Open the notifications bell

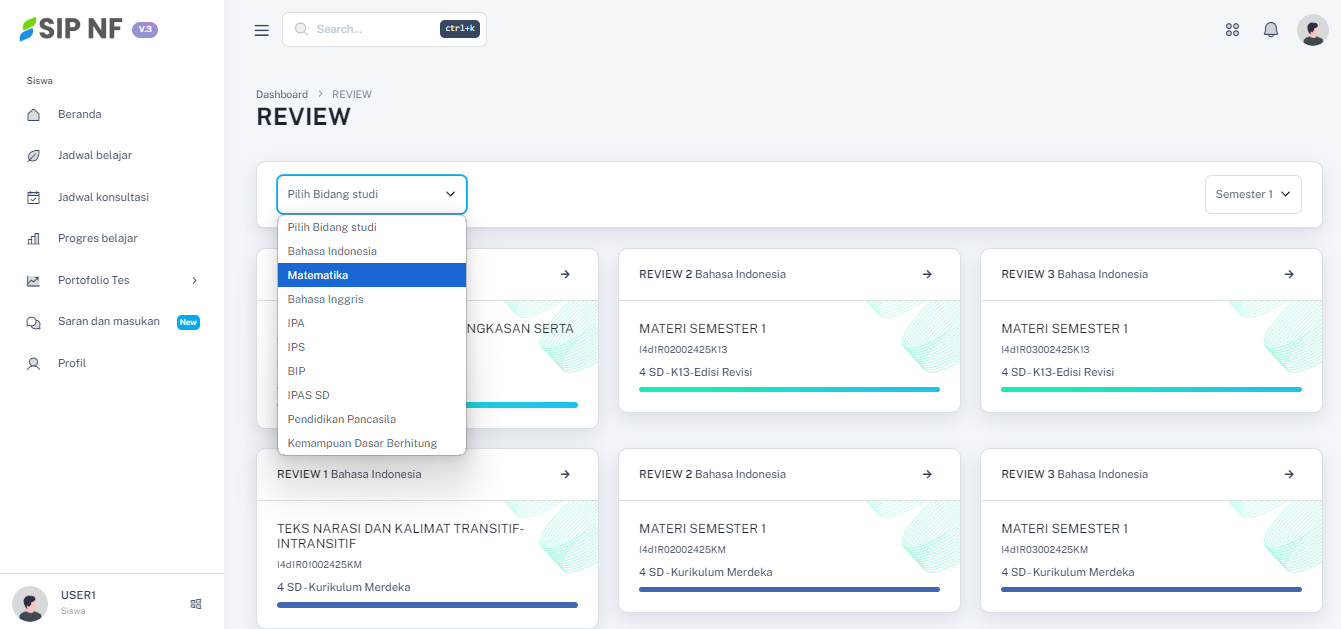[x=1271, y=30]
